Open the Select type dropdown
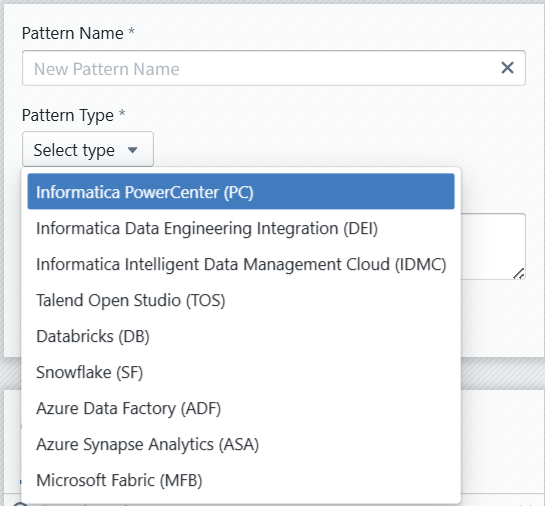The width and height of the screenshot is (545, 506). tap(88, 149)
